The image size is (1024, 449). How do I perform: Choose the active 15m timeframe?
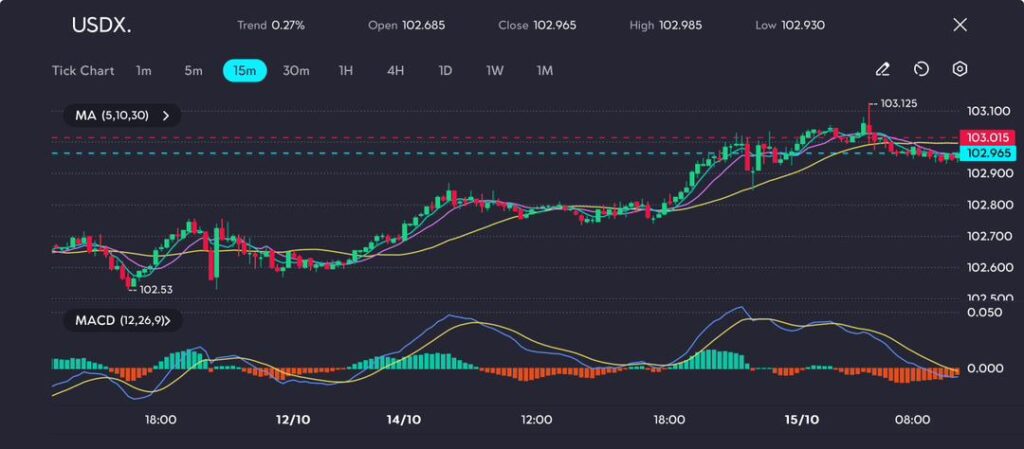244,71
